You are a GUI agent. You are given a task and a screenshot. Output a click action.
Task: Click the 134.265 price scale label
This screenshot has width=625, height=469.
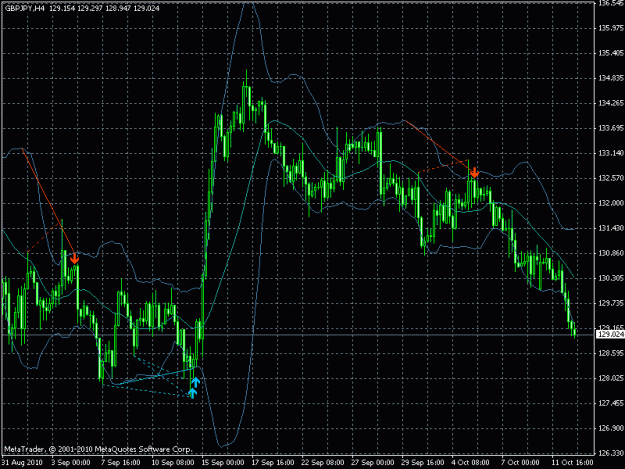click(x=611, y=103)
